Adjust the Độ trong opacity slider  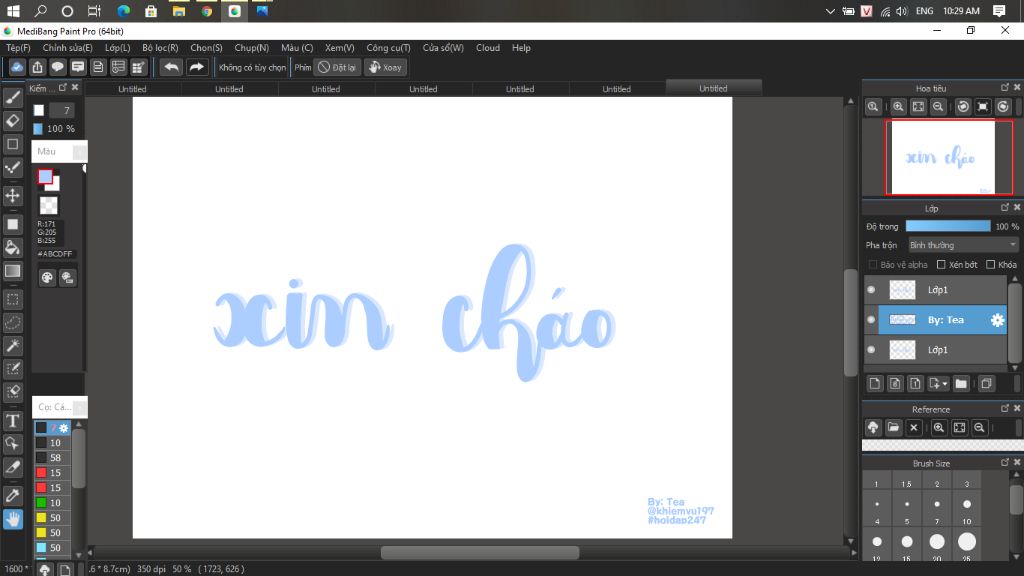pyautogui.click(x=948, y=226)
